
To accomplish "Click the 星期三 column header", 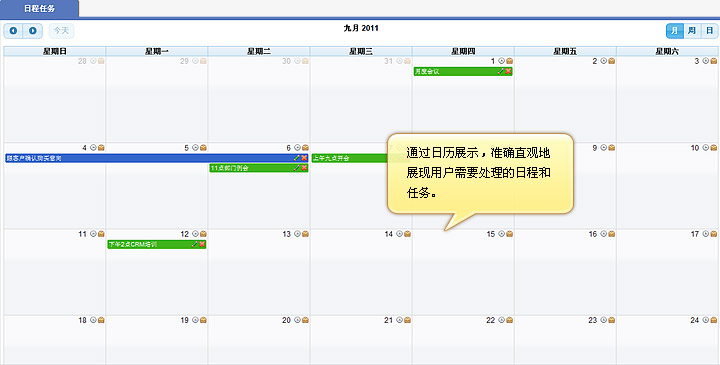I will [361, 51].
